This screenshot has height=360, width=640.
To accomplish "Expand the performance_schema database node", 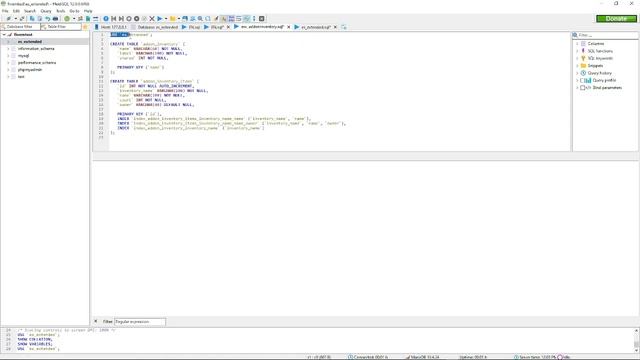I will (x=8, y=62).
